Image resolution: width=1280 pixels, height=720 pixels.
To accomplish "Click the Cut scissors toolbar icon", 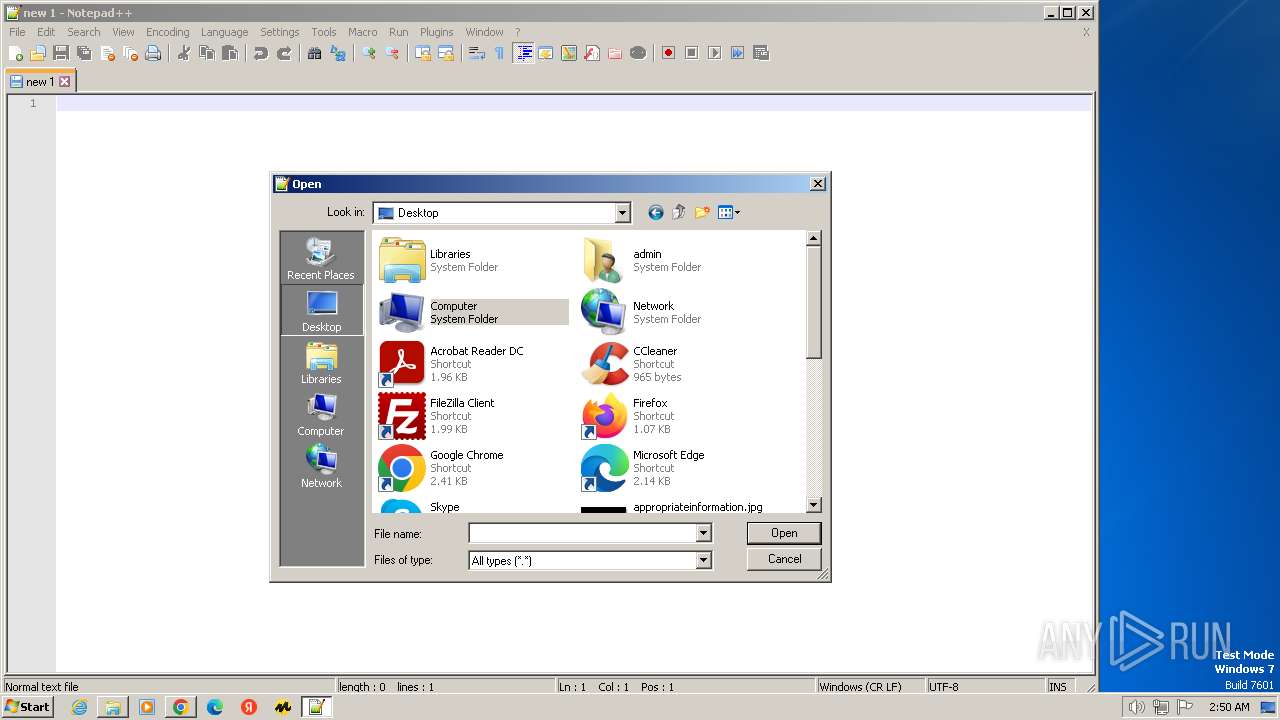I will click(x=184, y=53).
